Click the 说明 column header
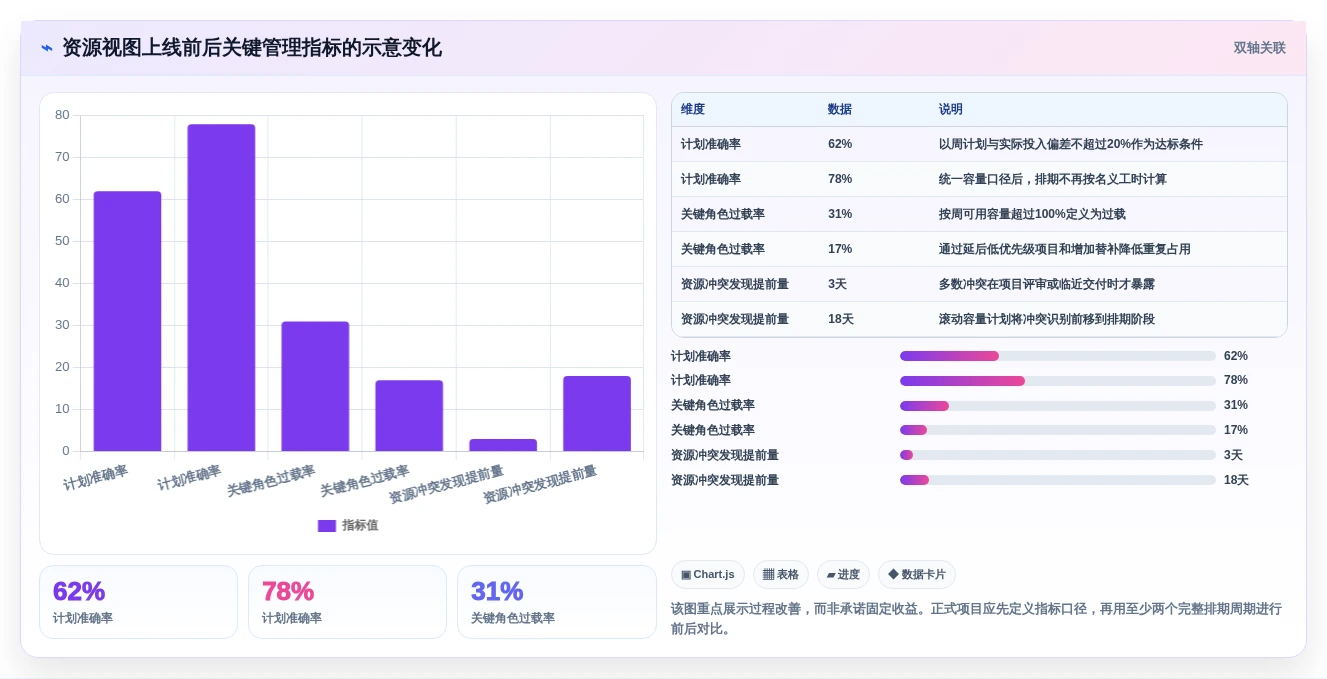This screenshot has width=1327, height=679. [951, 110]
